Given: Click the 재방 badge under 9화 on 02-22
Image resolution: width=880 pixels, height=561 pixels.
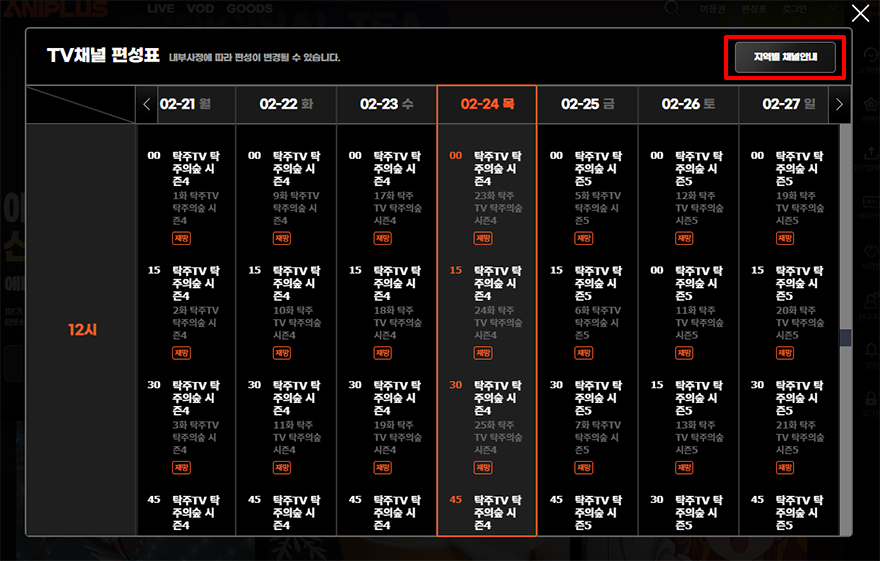Looking at the screenshot, I should (282, 238).
